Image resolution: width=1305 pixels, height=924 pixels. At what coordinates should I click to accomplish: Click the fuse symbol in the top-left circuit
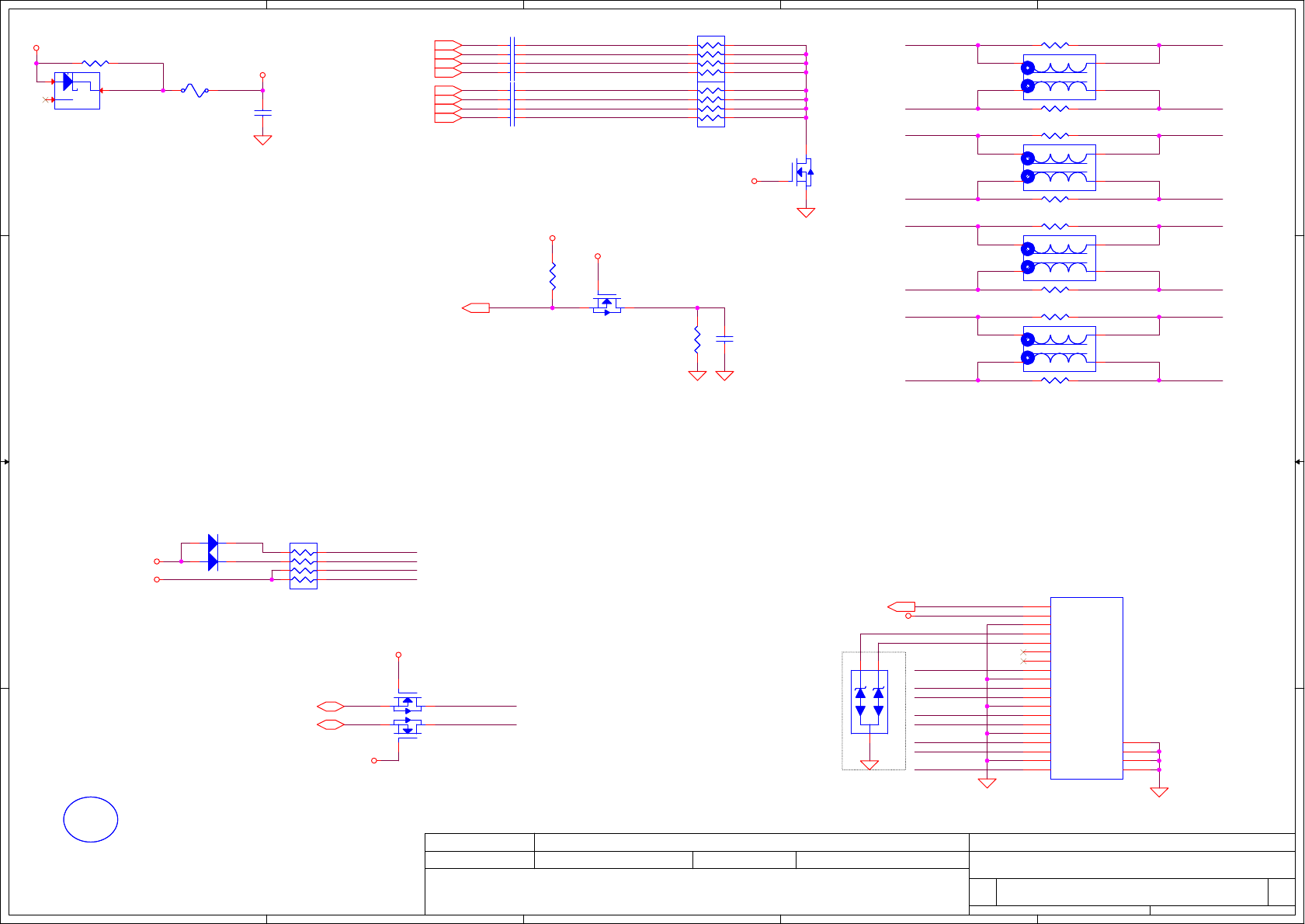tap(195, 91)
